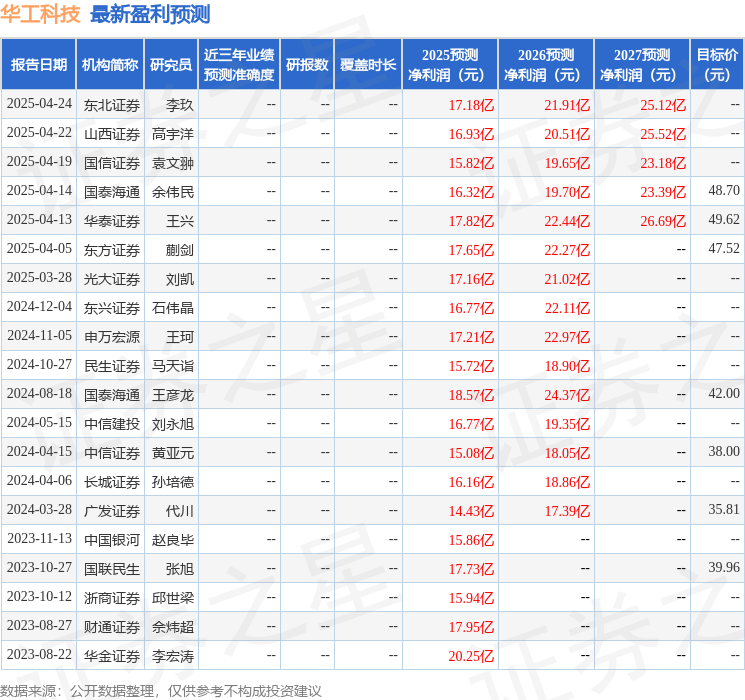The height and width of the screenshot is (700, 745).
Task: Select 华泰证券 institution cell
Action: tap(112, 221)
